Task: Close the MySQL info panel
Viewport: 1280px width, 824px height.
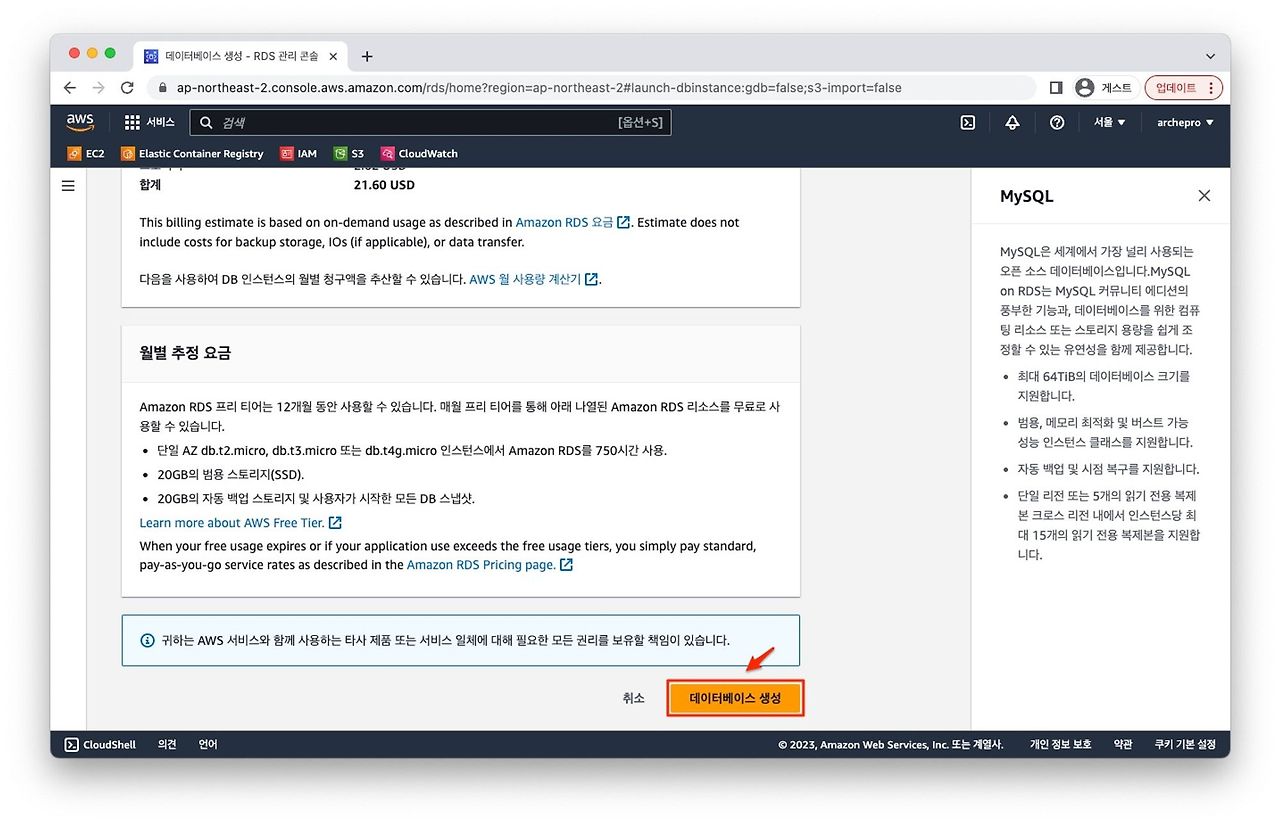Action: 1204,196
